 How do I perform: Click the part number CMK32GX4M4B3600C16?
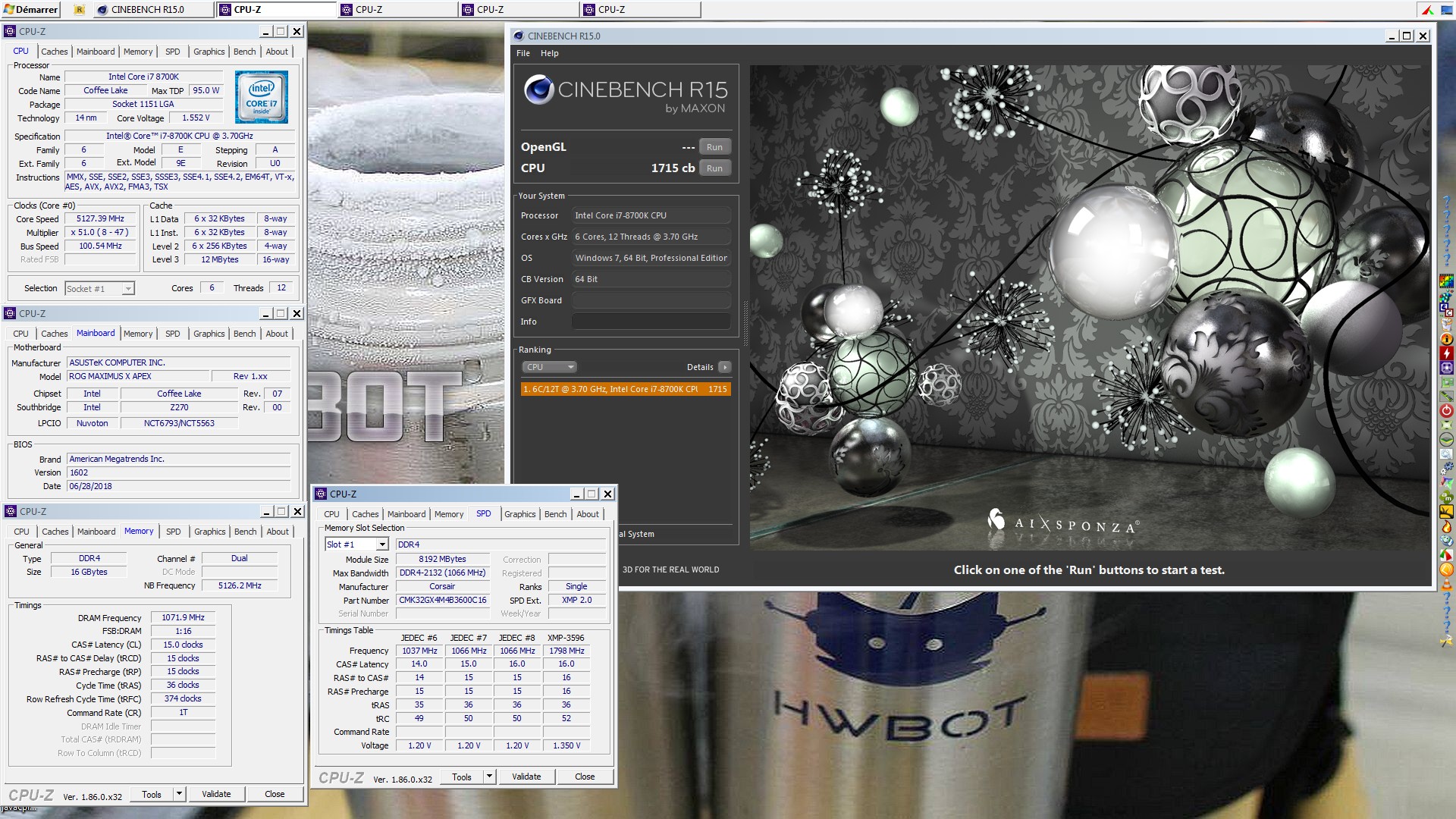pyautogui.click(x=443, y=600)
